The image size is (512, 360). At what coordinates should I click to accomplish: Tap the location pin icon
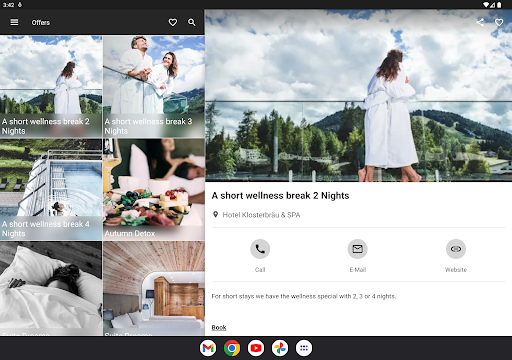(215, 215)
